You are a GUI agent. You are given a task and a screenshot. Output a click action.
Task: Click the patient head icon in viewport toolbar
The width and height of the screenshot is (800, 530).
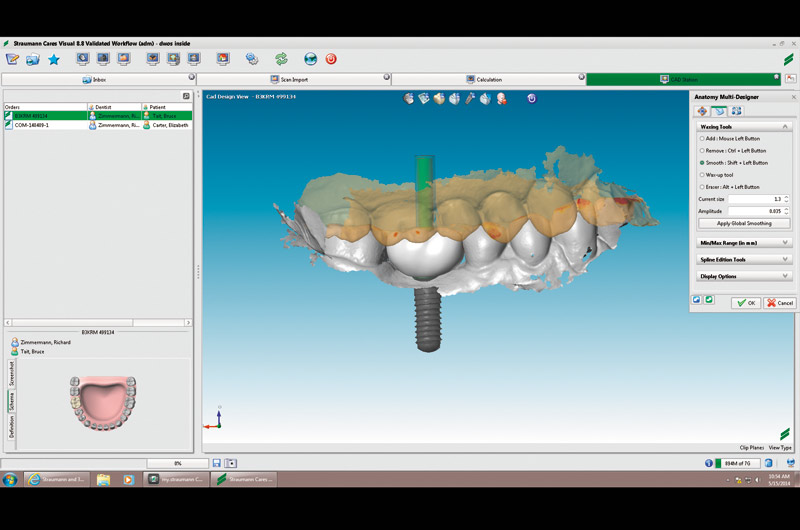502,98
